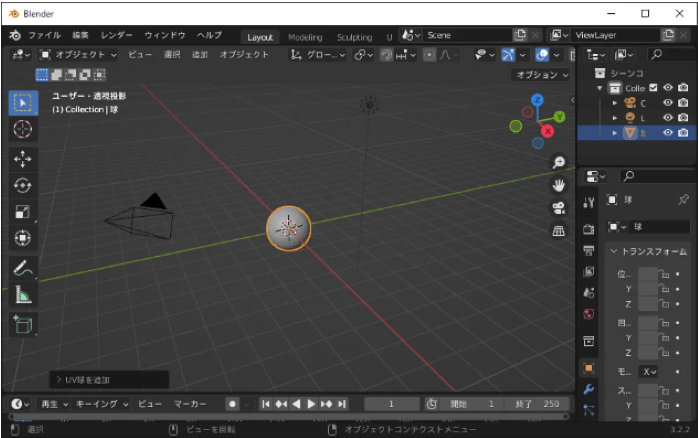Viewport: 698px width, 438px height.
Task: Select the Add Cube tool
Action: coord(23,323)
